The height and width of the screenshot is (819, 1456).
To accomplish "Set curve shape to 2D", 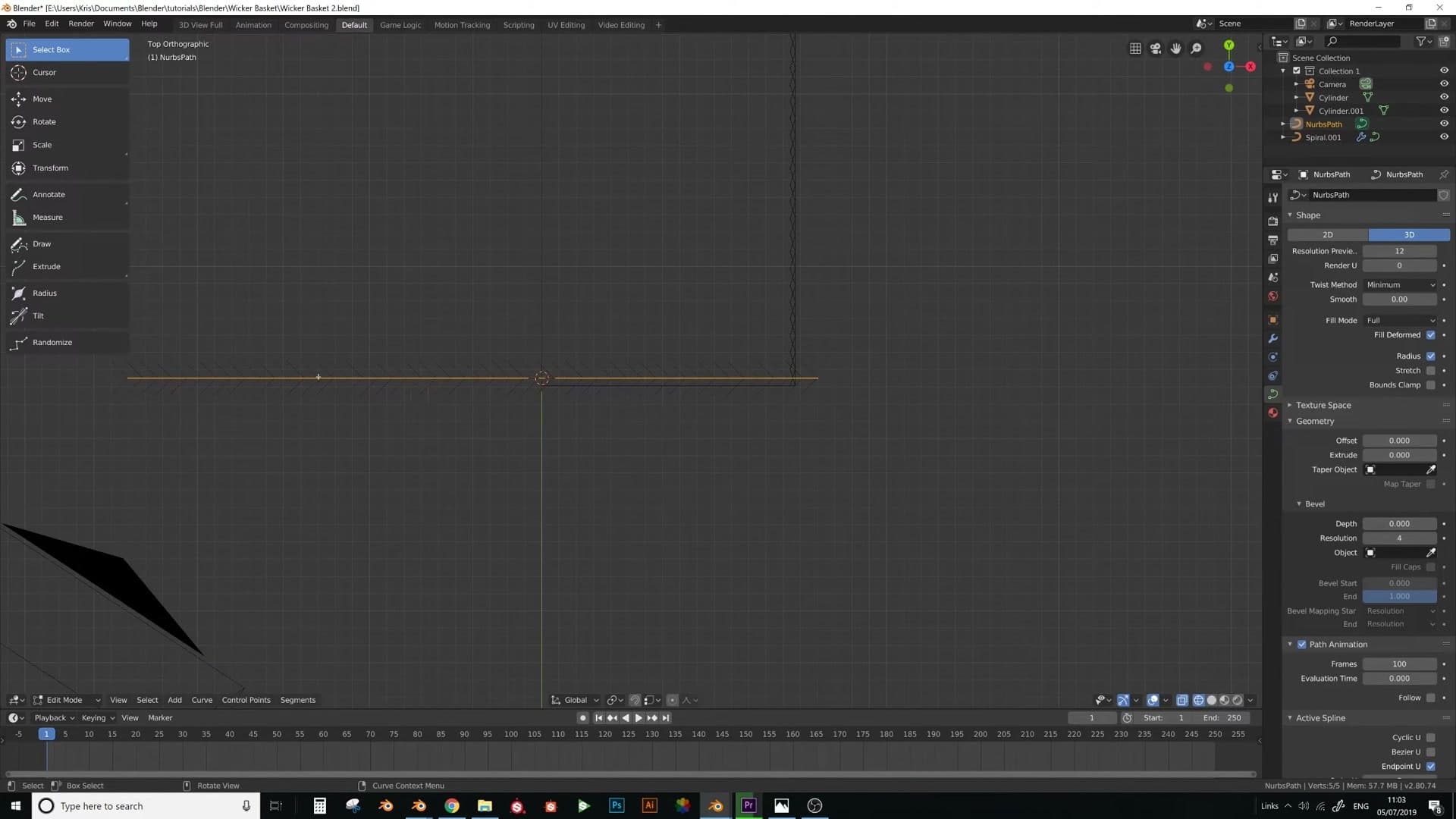I will pos(1328,235).
